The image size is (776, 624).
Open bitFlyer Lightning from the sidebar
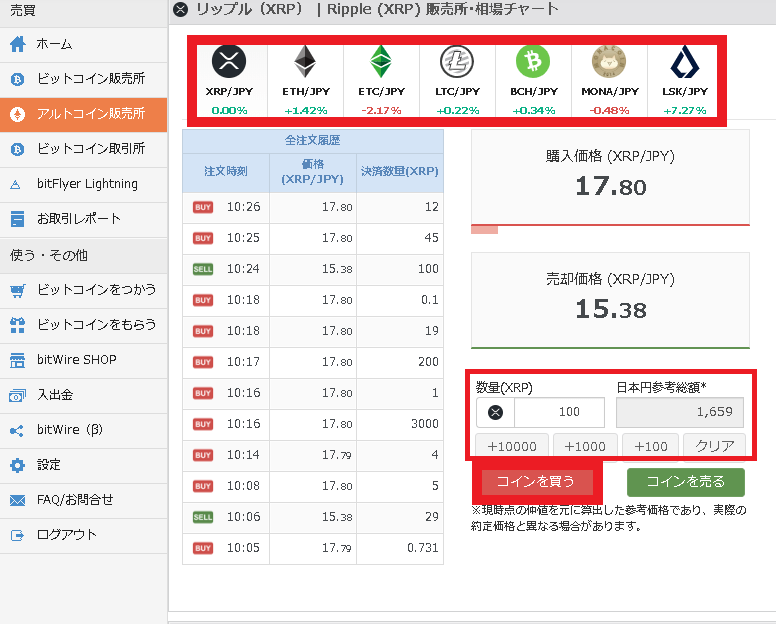84,185
